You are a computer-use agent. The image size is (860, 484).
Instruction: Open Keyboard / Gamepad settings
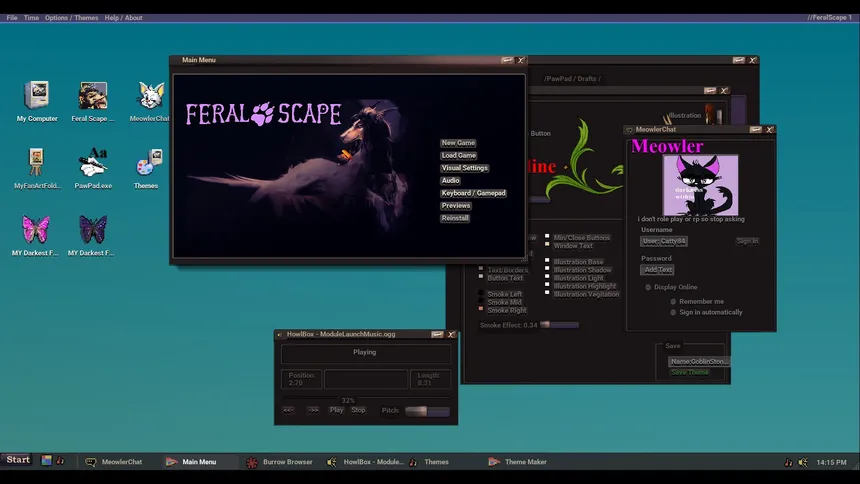click(473, 193)
